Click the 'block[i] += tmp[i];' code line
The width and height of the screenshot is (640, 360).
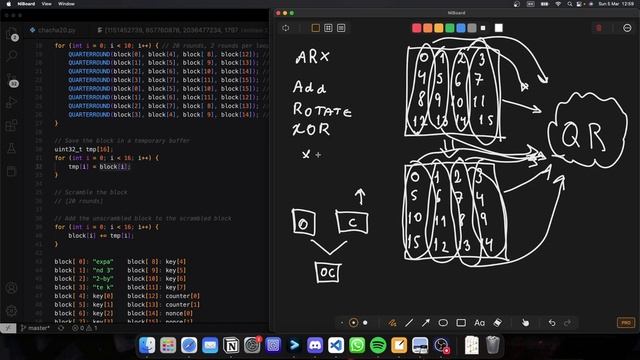tap(101, 236)
